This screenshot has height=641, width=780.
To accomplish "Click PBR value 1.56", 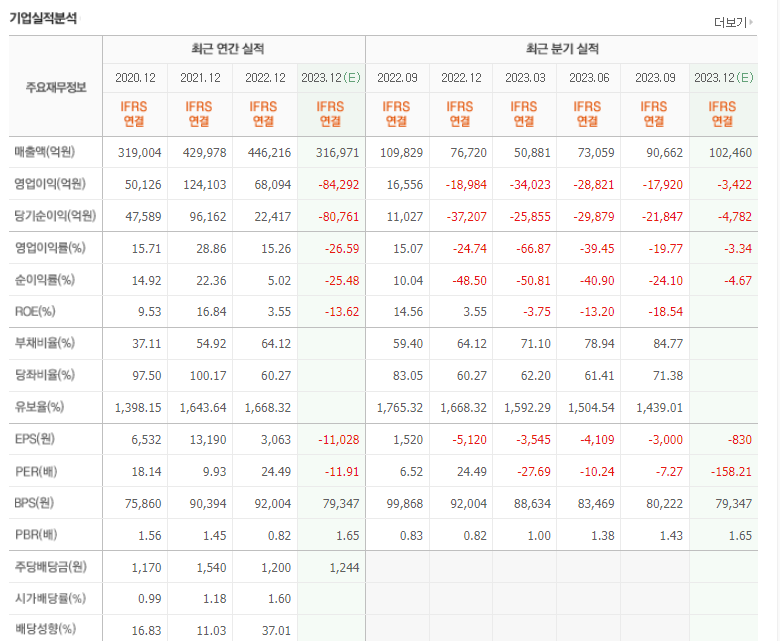I will point(150,536).
